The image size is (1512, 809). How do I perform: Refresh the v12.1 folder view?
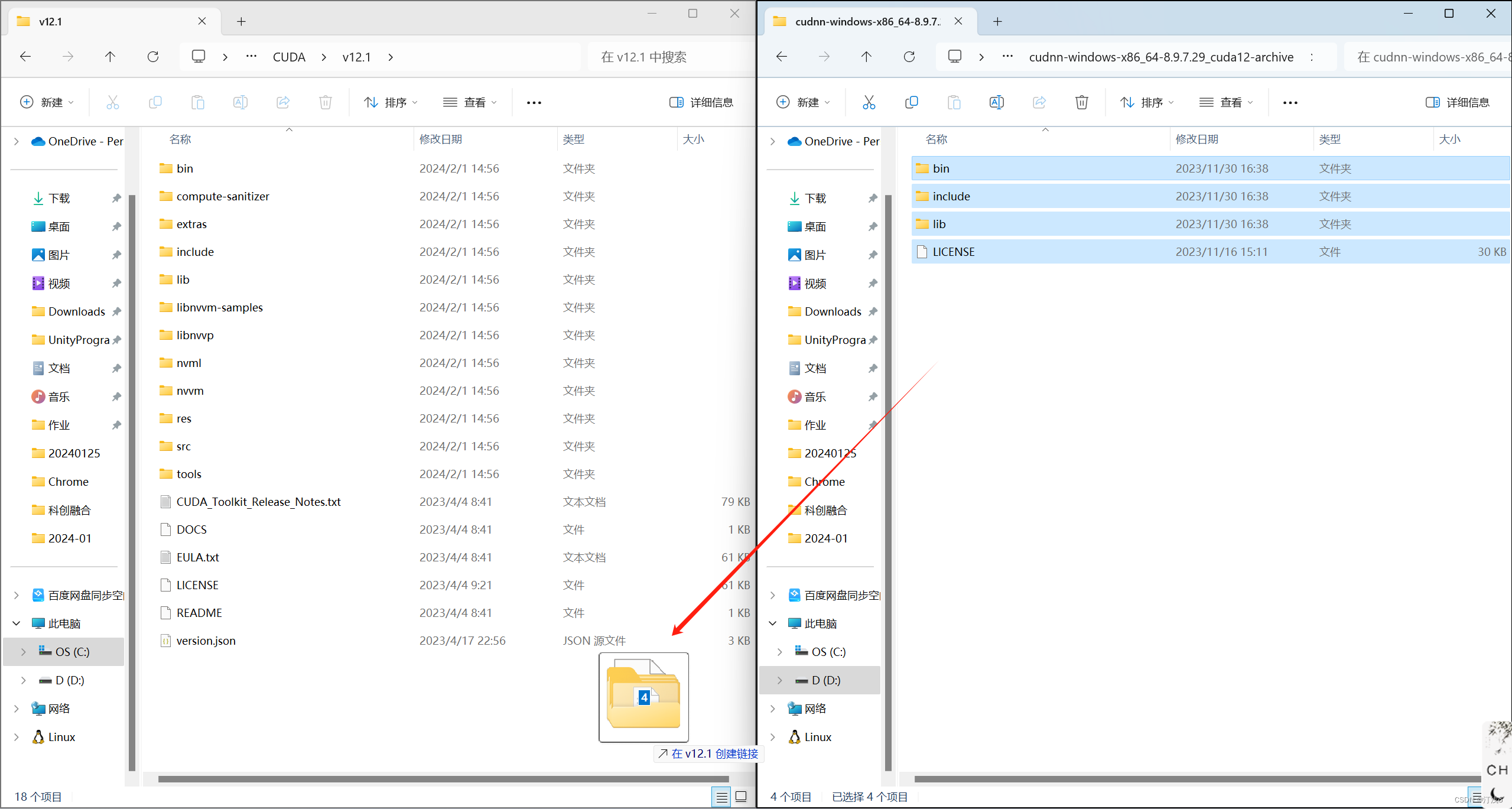point(153,57)
